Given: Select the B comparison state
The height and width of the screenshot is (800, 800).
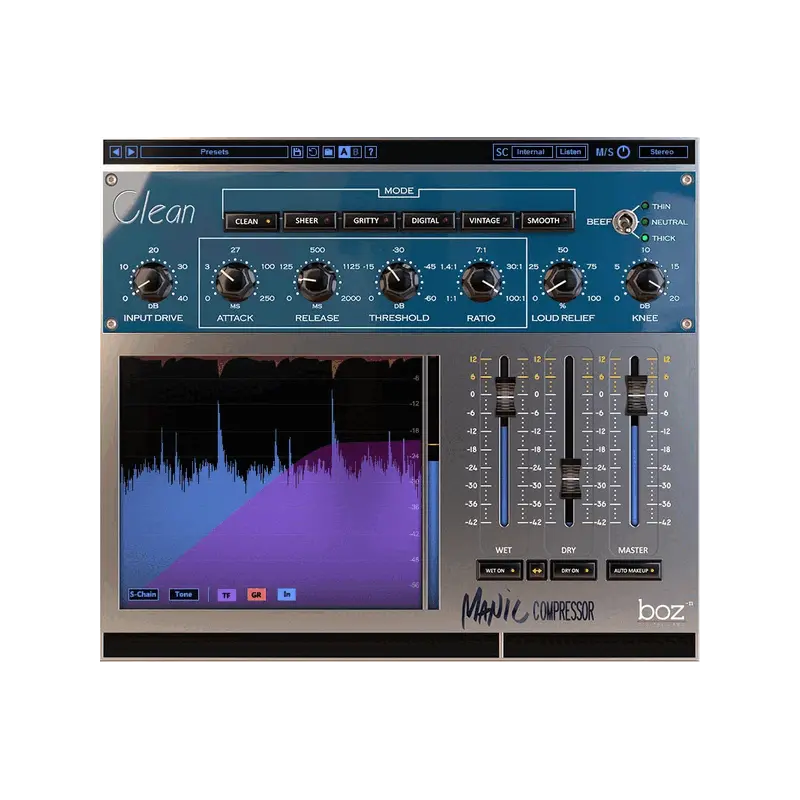Looking at the screenshot, I should (x=356, y=152).
